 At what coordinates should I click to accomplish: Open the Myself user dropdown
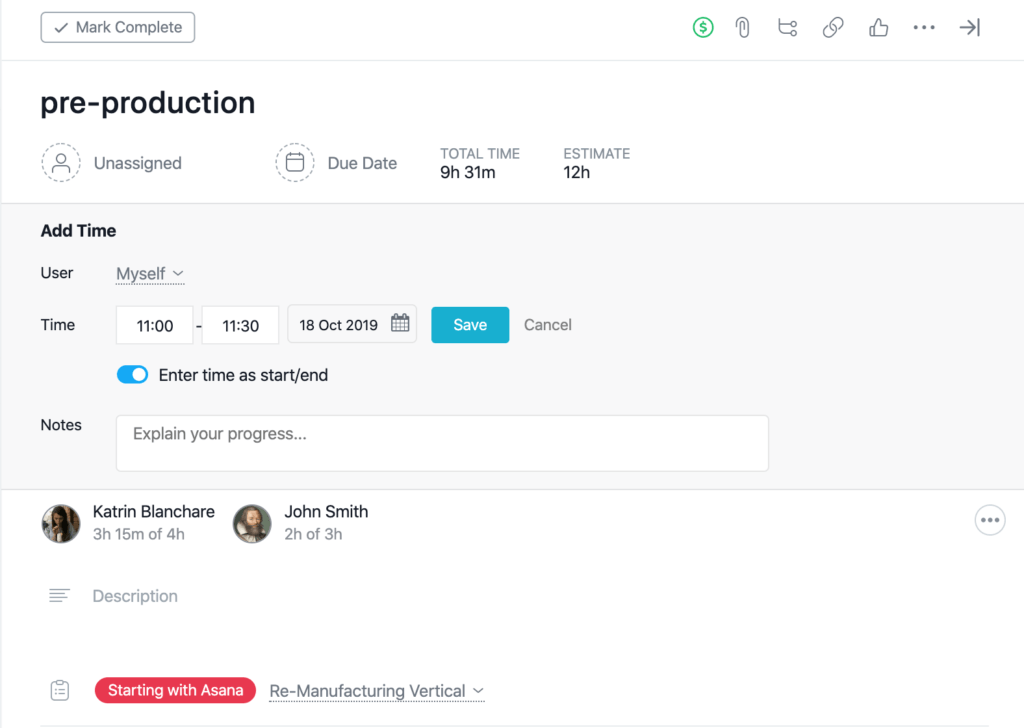(150, 273)
